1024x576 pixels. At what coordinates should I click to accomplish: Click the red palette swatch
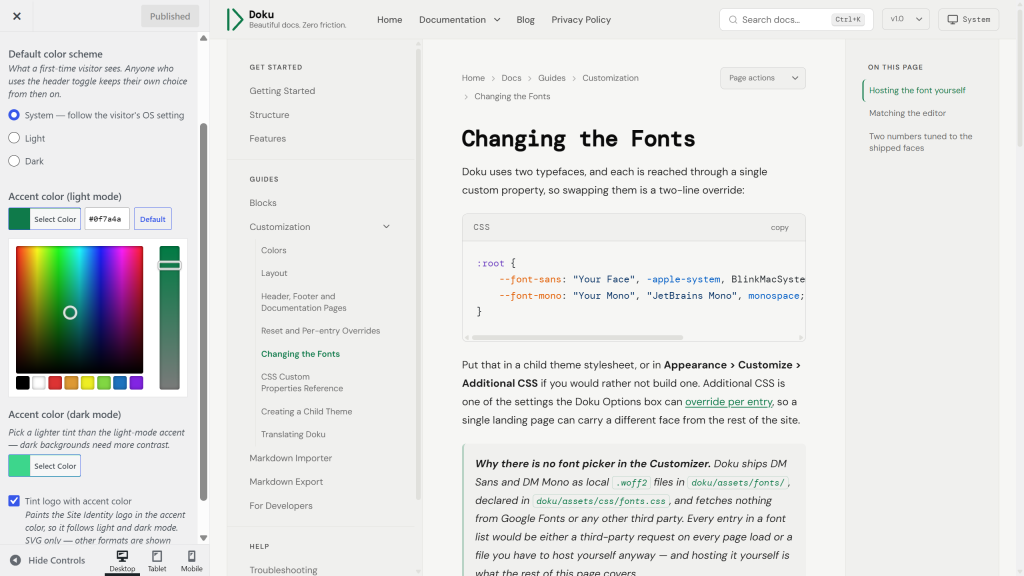55,383
